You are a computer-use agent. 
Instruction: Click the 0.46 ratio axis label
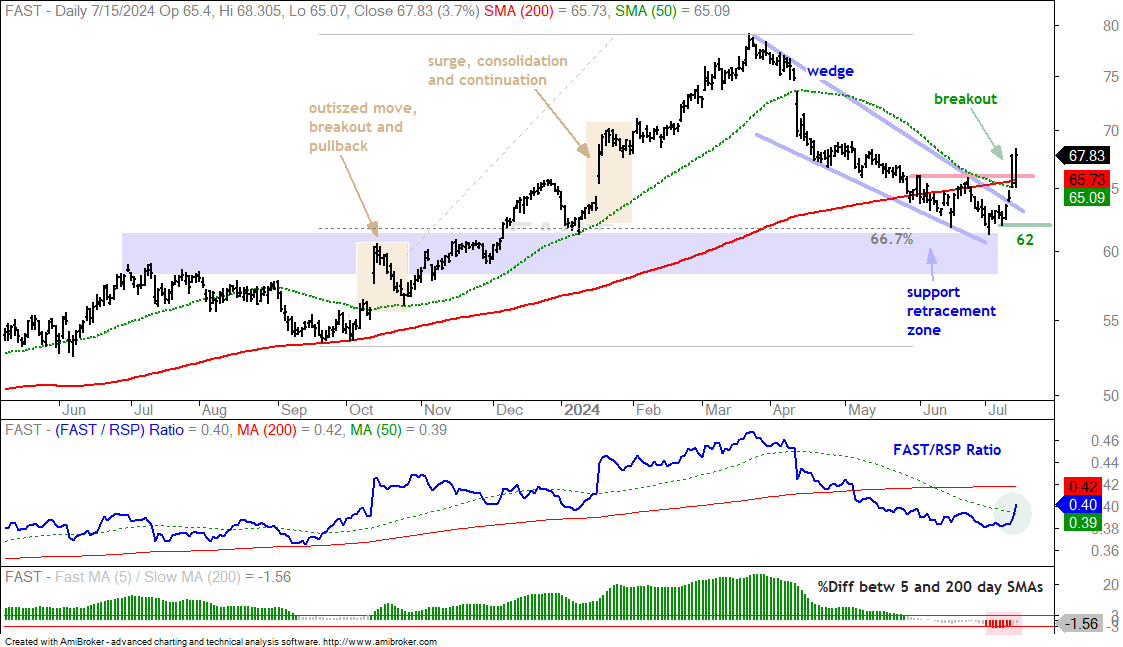[1105, 441]
